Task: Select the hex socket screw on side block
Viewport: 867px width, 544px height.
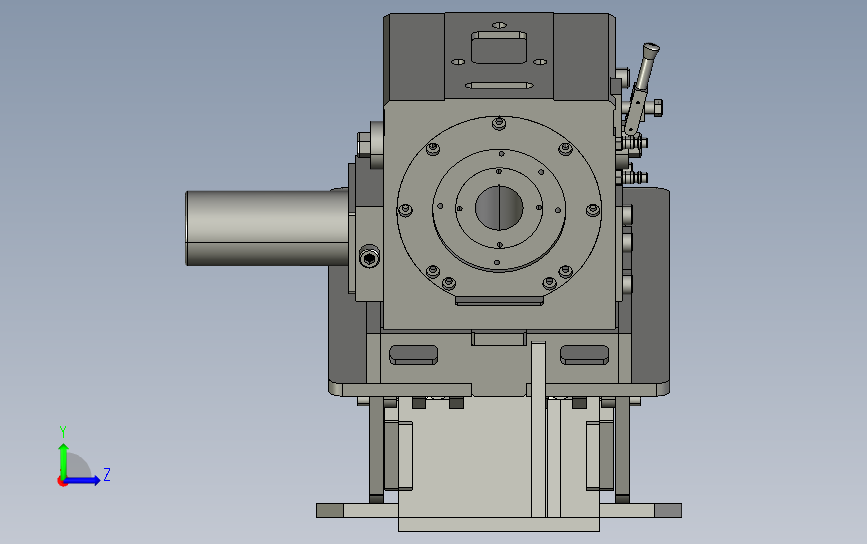Action: click(369, 258)
